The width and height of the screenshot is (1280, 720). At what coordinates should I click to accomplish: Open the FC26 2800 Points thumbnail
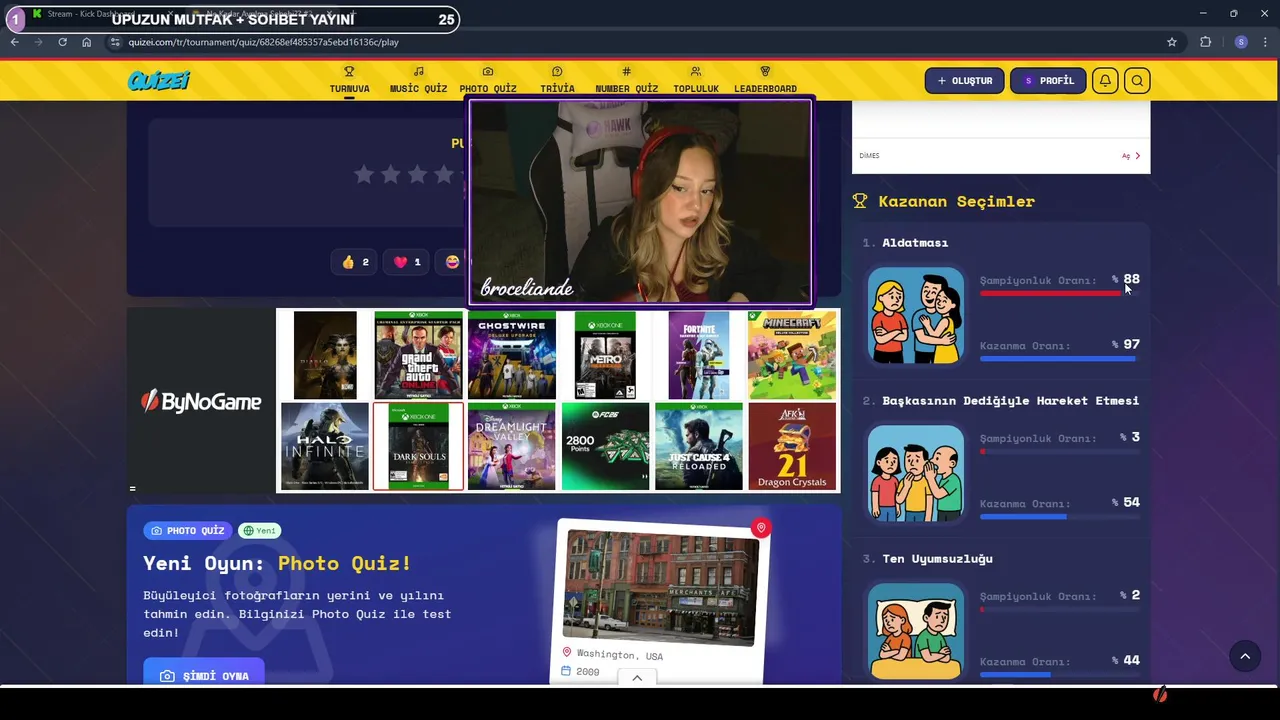tap(605, 446)
